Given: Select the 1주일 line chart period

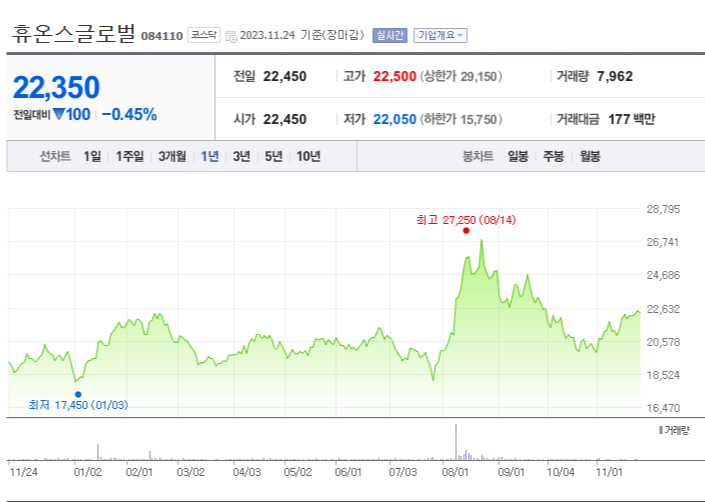Looking at the screenshot, I should [x=129, y=156].
